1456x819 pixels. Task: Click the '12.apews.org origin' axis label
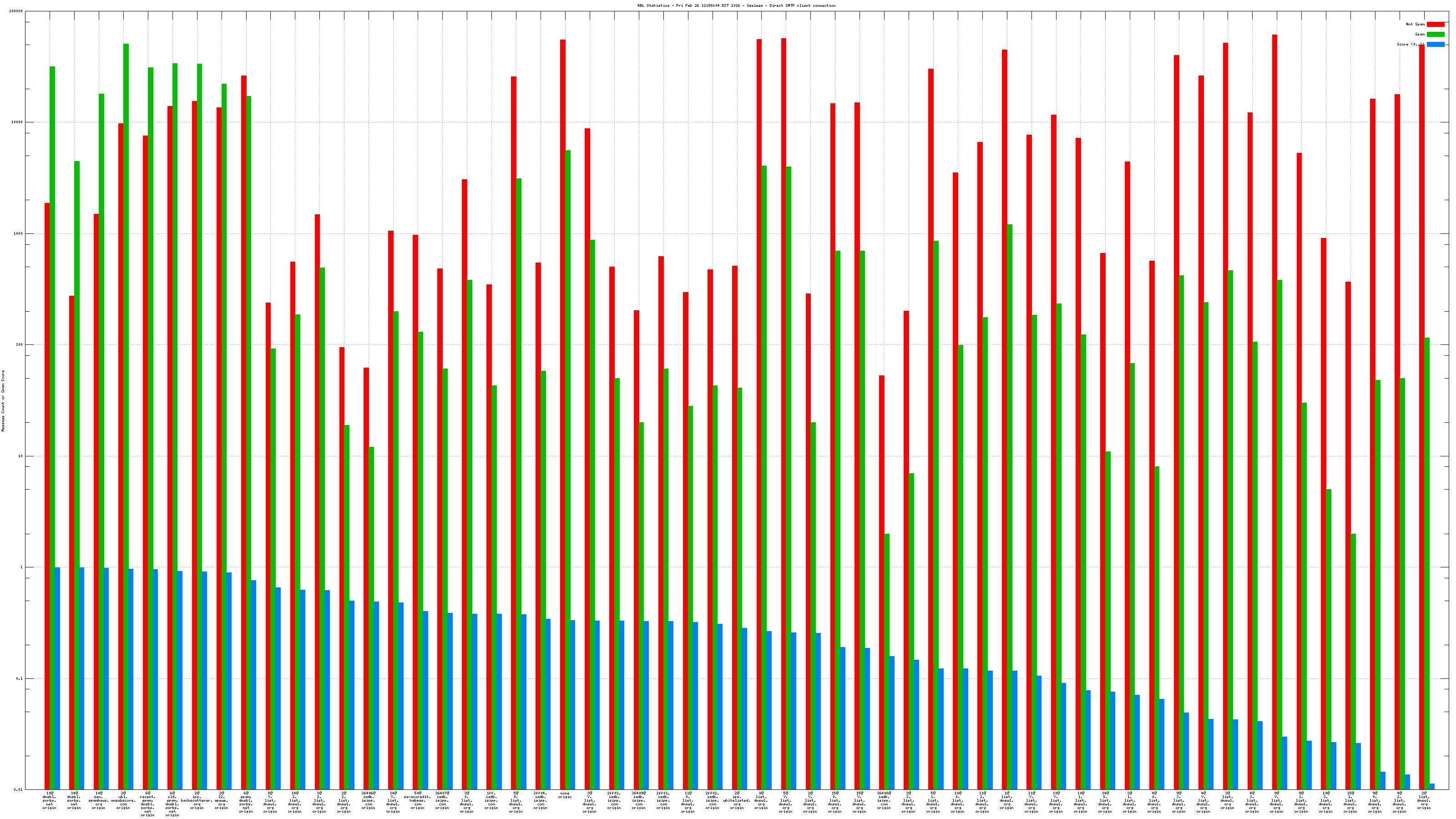tap(221, 800)
